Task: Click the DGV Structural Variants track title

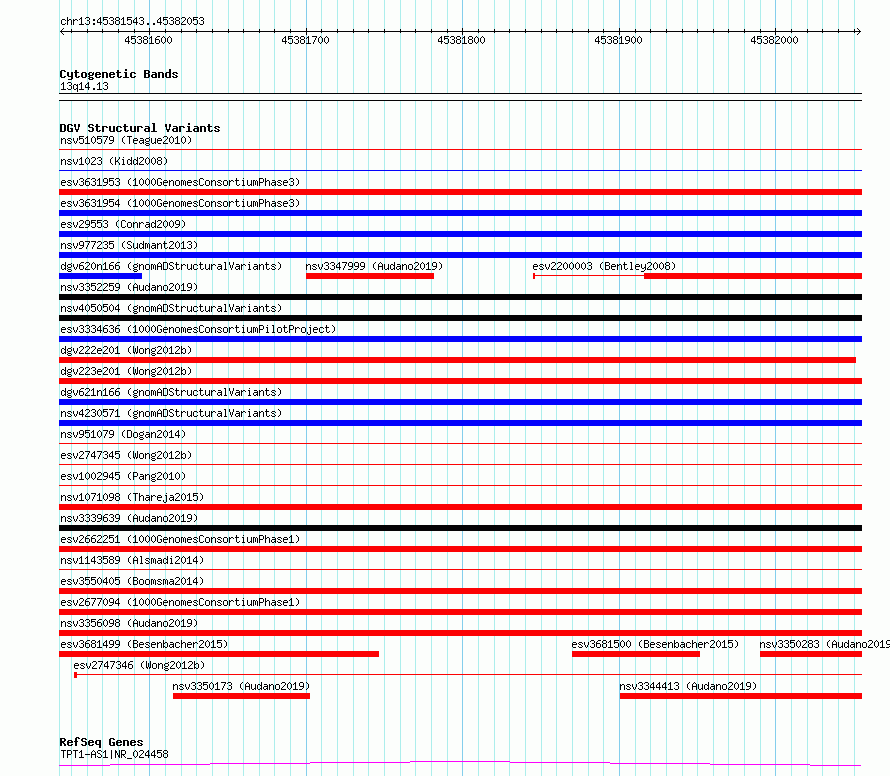Action: (x=140, y=128)
